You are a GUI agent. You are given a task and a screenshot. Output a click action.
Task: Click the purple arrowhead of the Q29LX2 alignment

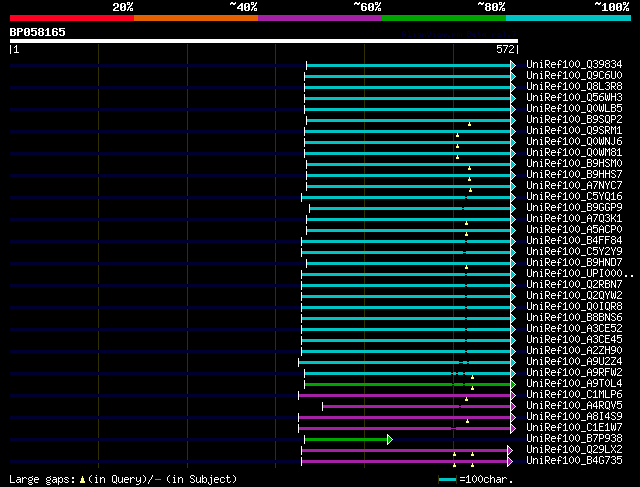509,450
